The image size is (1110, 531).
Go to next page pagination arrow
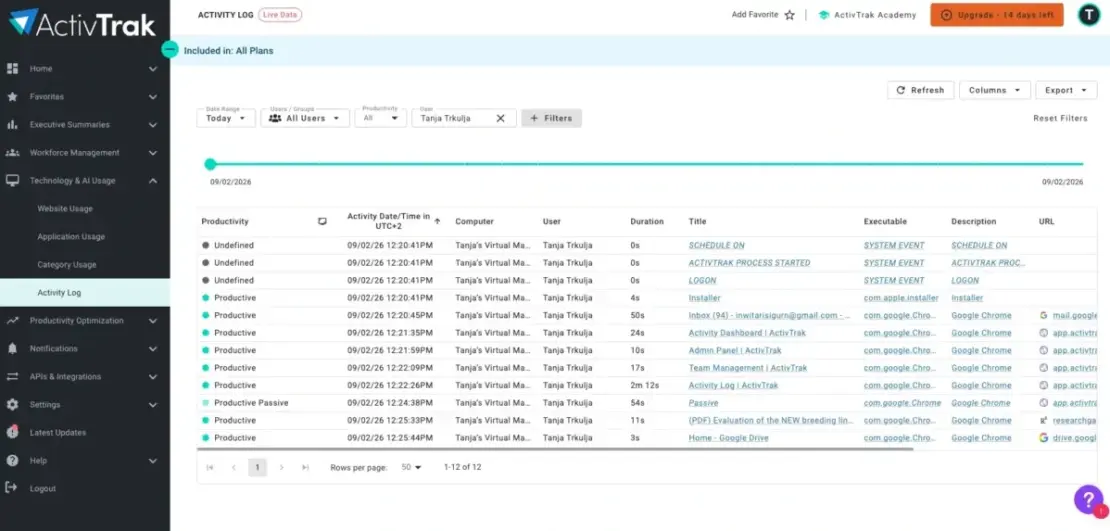point(282,467)
